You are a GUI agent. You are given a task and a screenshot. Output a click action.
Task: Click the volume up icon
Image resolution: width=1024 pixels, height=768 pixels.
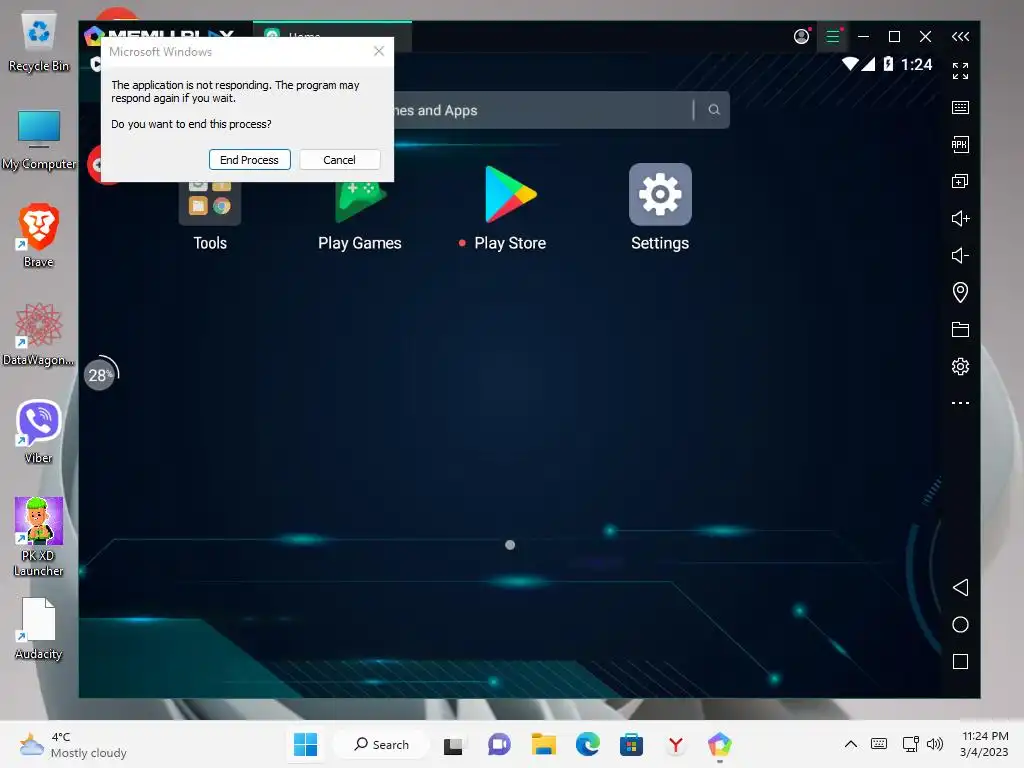pyautogui.click(x=960, y=218)
